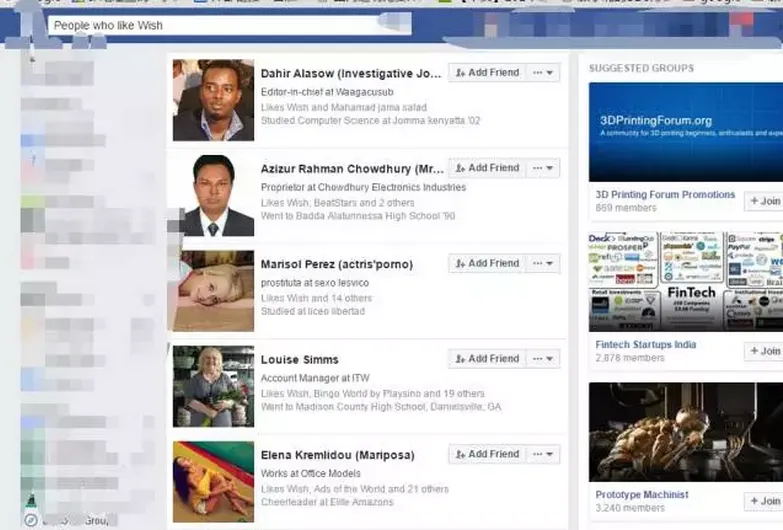Open more options dropdown for Azizur Rahman Chowdhury
This screenshot has width=783, height=530.
pyautogui.click(x=543, y=168)
